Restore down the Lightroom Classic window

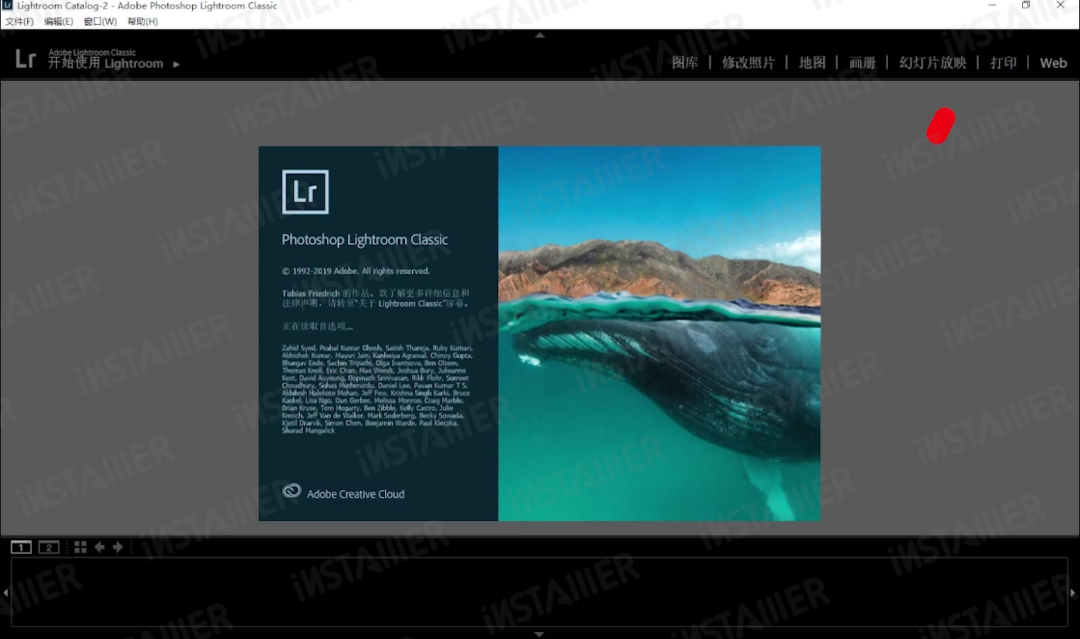tap(1026, 6)
